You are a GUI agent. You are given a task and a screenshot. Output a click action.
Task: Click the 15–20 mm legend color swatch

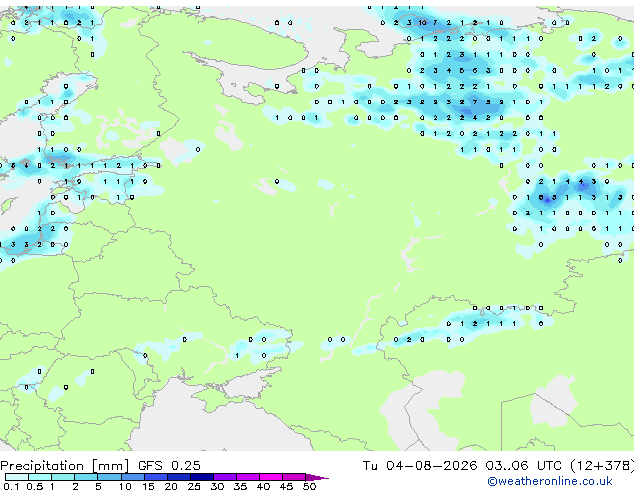(x=156, y=477)
